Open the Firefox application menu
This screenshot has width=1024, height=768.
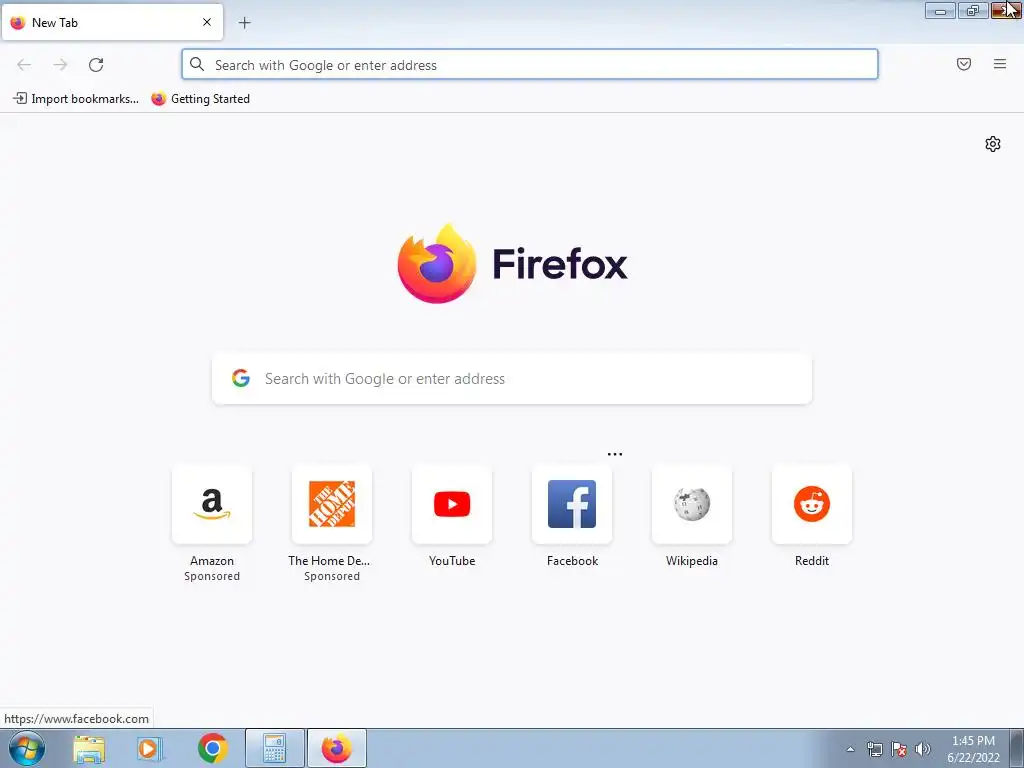(999, 64)
